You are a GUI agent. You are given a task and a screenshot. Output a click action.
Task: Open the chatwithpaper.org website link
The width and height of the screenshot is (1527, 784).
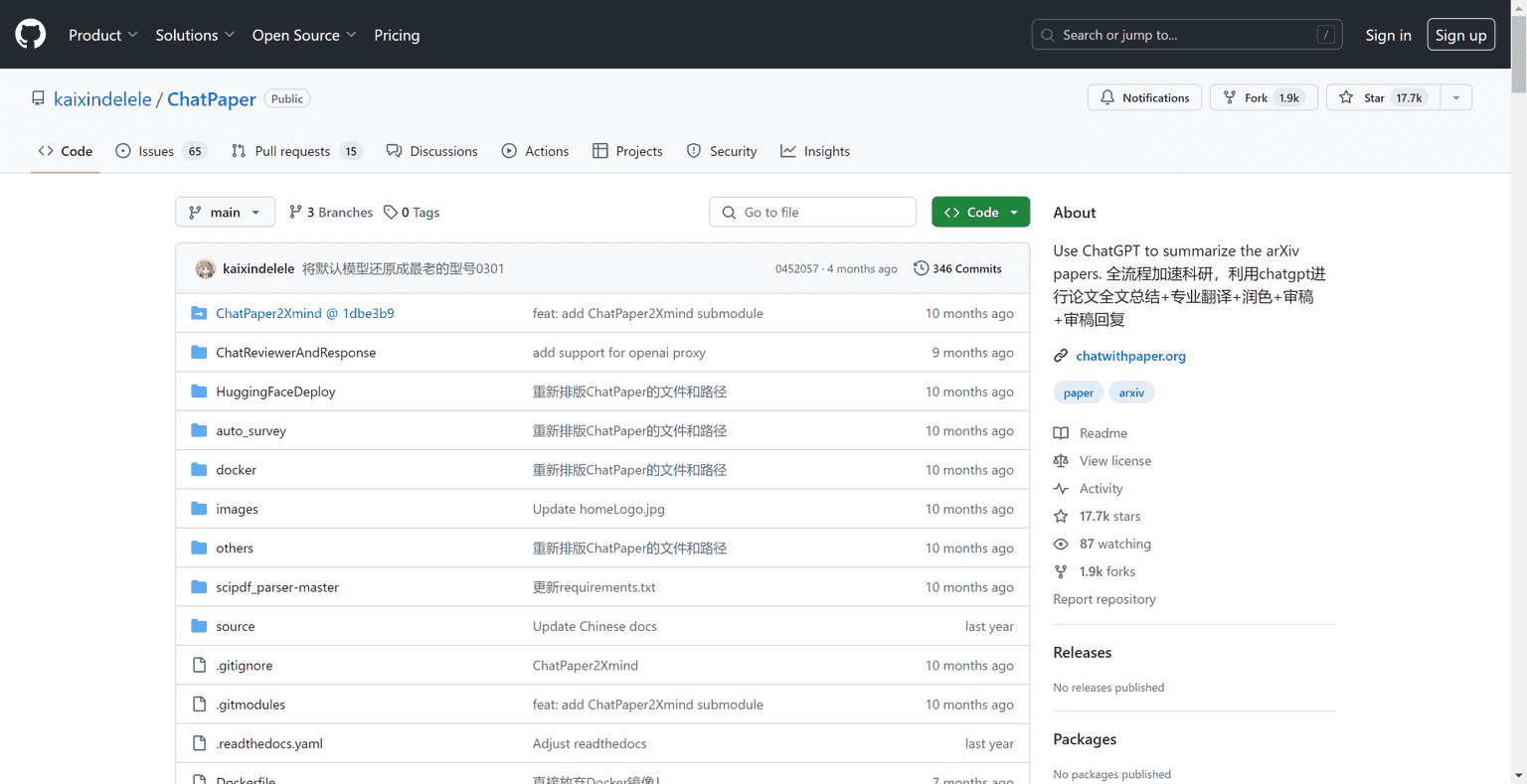click(x=1130, y=356)
